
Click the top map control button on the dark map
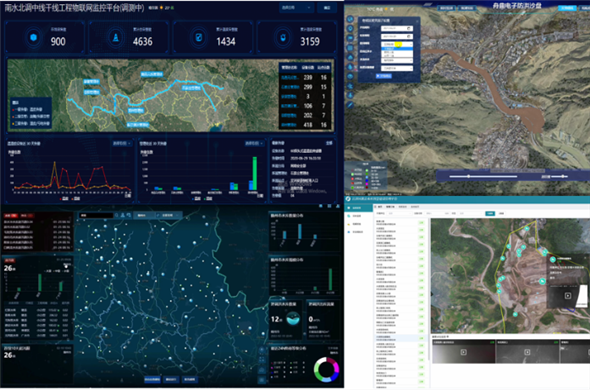pos(262,350)
